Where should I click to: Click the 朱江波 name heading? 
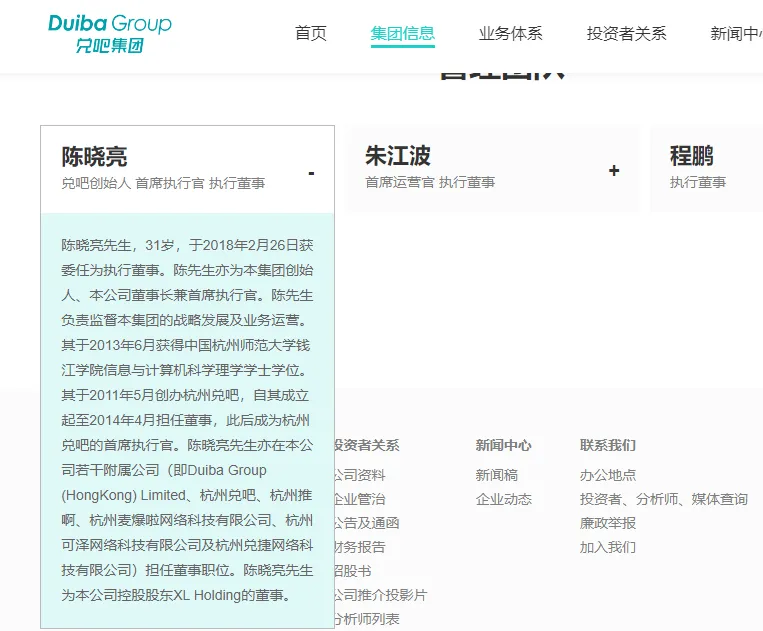[x=398, y=156]
